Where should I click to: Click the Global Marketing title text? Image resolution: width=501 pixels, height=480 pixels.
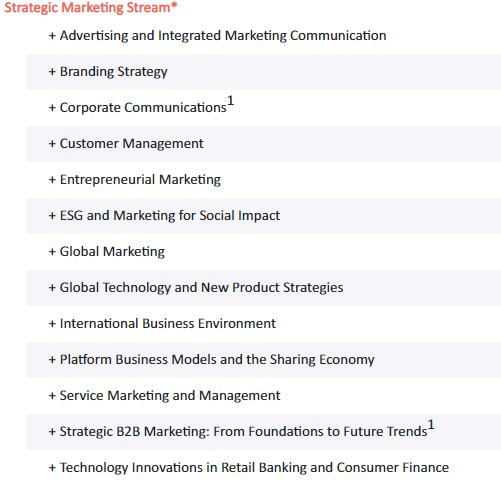[112, 252]
